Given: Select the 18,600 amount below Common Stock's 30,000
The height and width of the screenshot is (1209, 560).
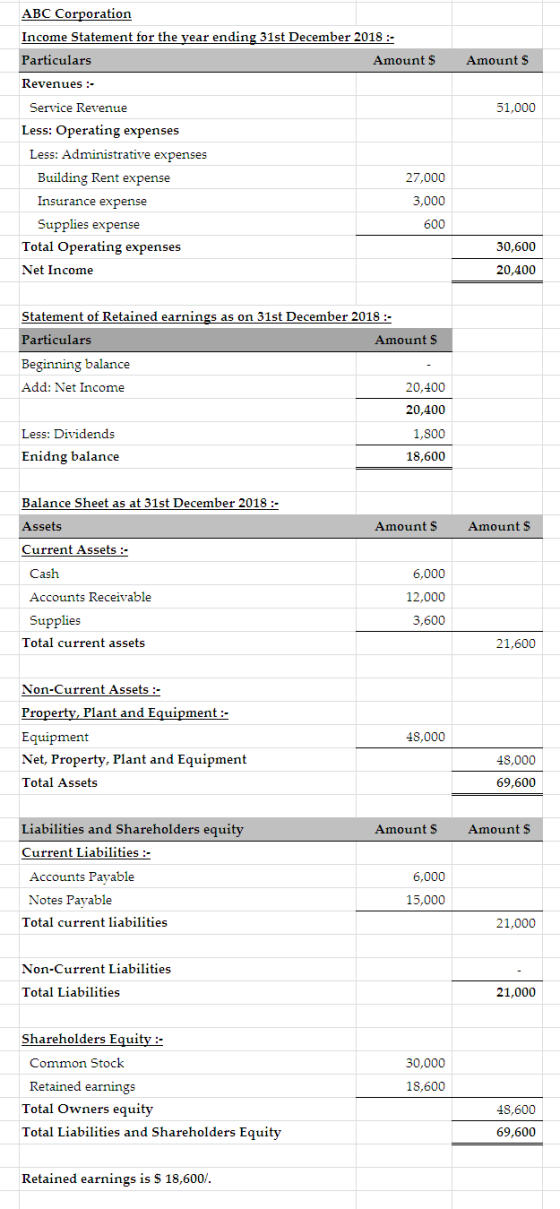Looking at the screenshot, I should coord(425,1086).
